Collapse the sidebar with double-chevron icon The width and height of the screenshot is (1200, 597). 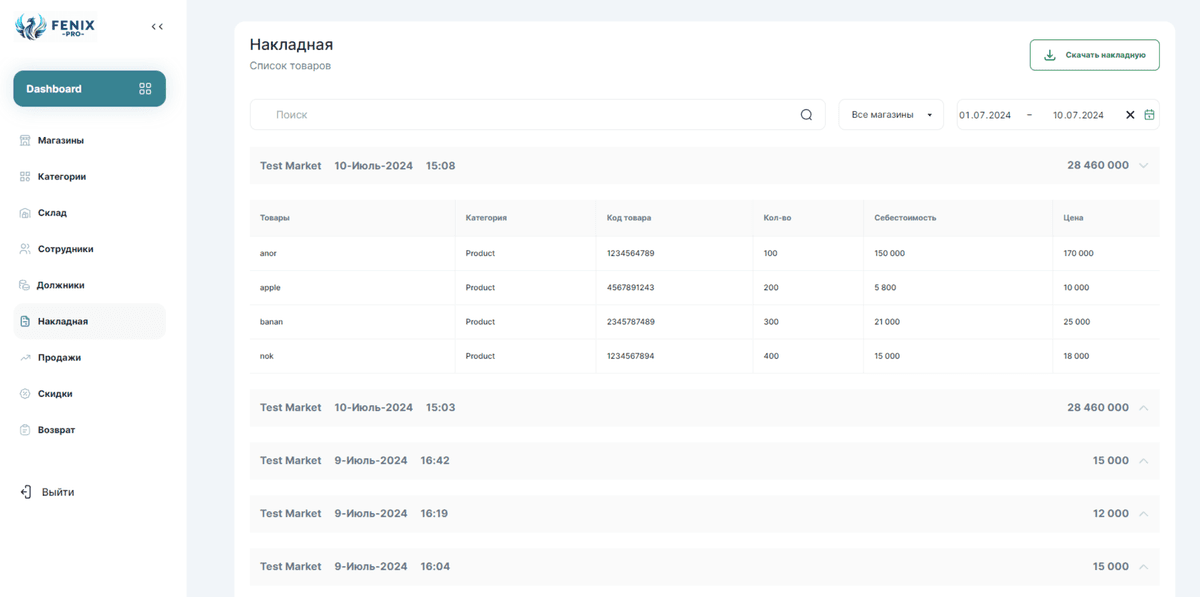pos(157,27)
